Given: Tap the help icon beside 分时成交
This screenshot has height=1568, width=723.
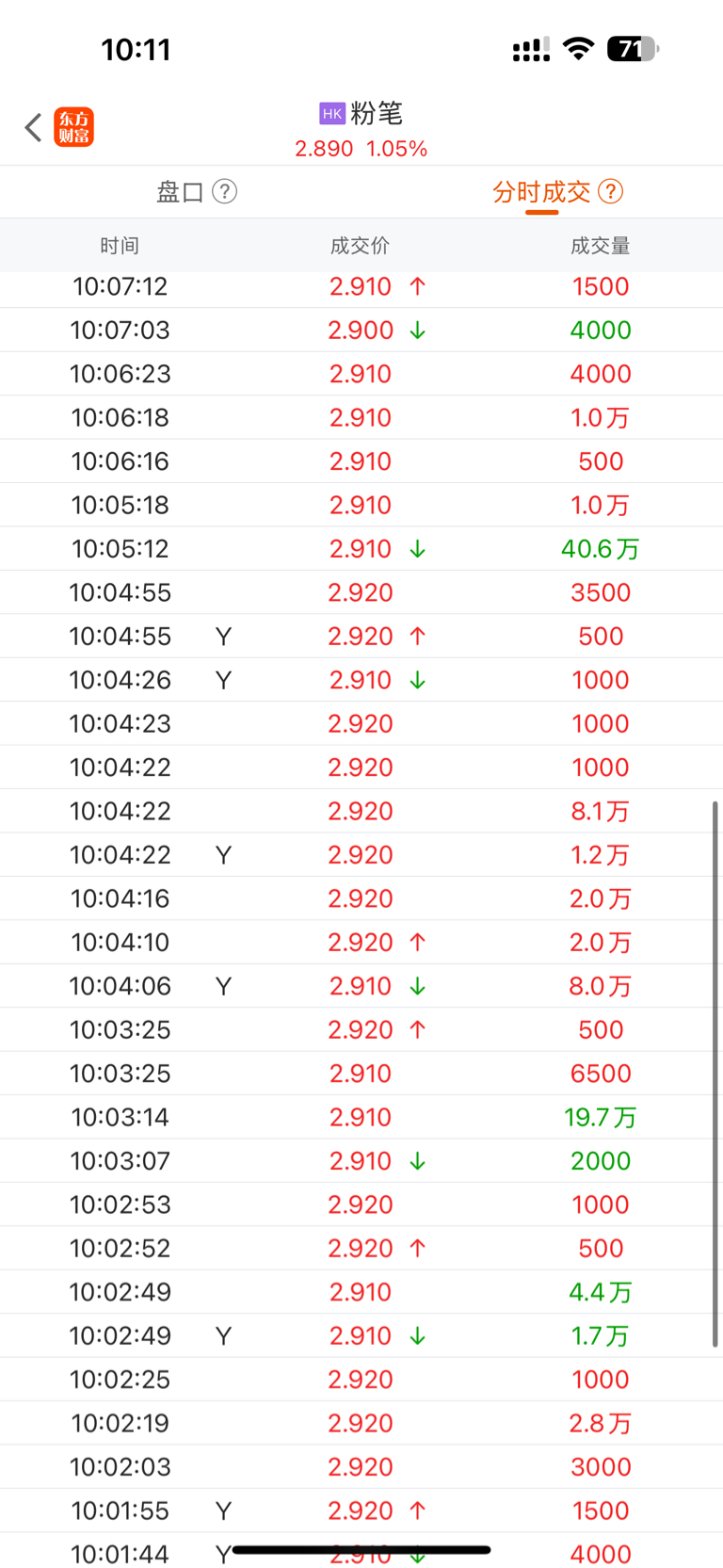Looking at the screenshot, I should coord(610,191).
